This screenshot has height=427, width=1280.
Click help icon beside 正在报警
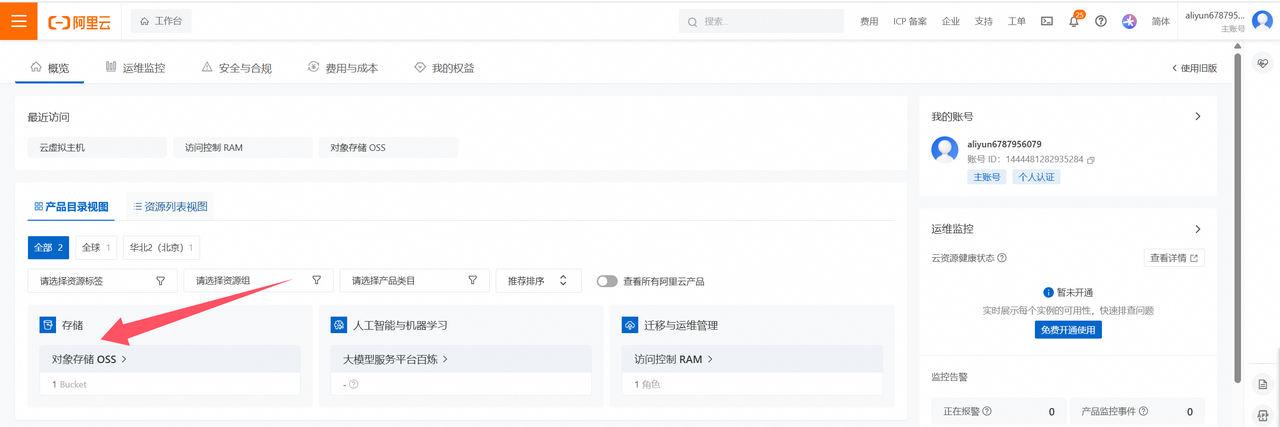pos(987,411)
